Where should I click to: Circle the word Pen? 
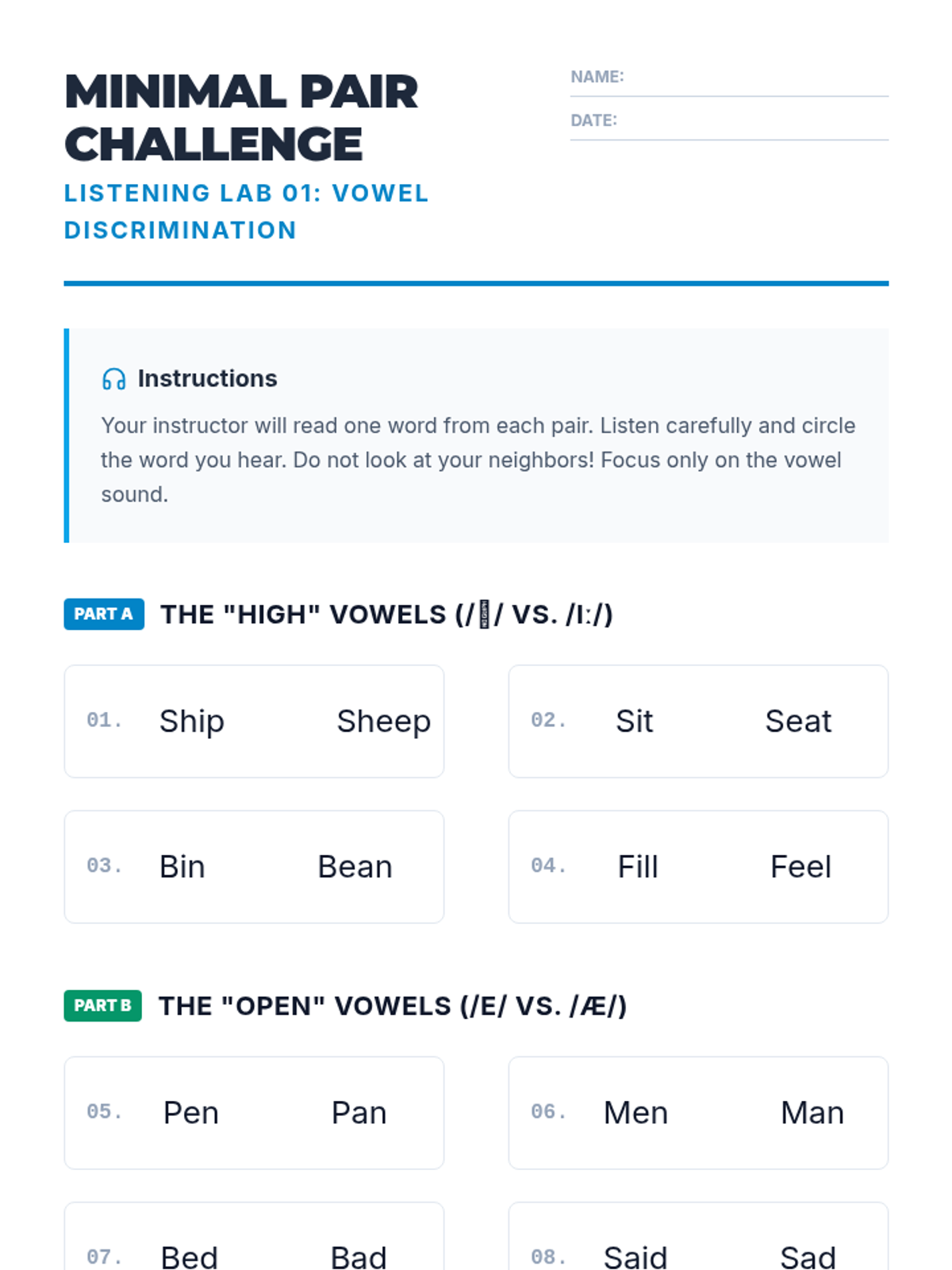point(191,1113)
